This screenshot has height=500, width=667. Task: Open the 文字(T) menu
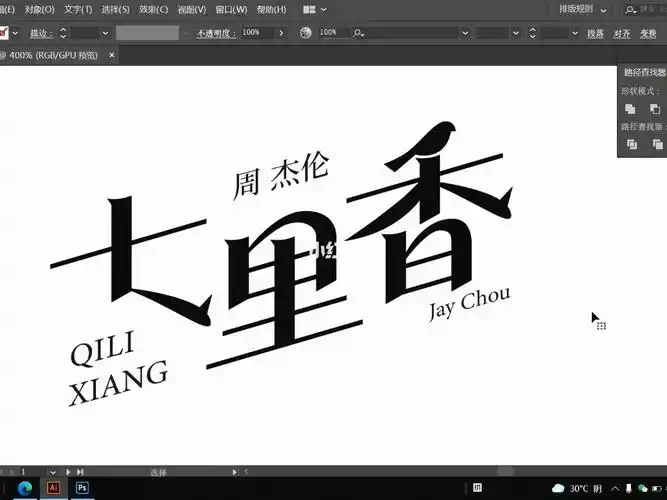click(78, 9)
